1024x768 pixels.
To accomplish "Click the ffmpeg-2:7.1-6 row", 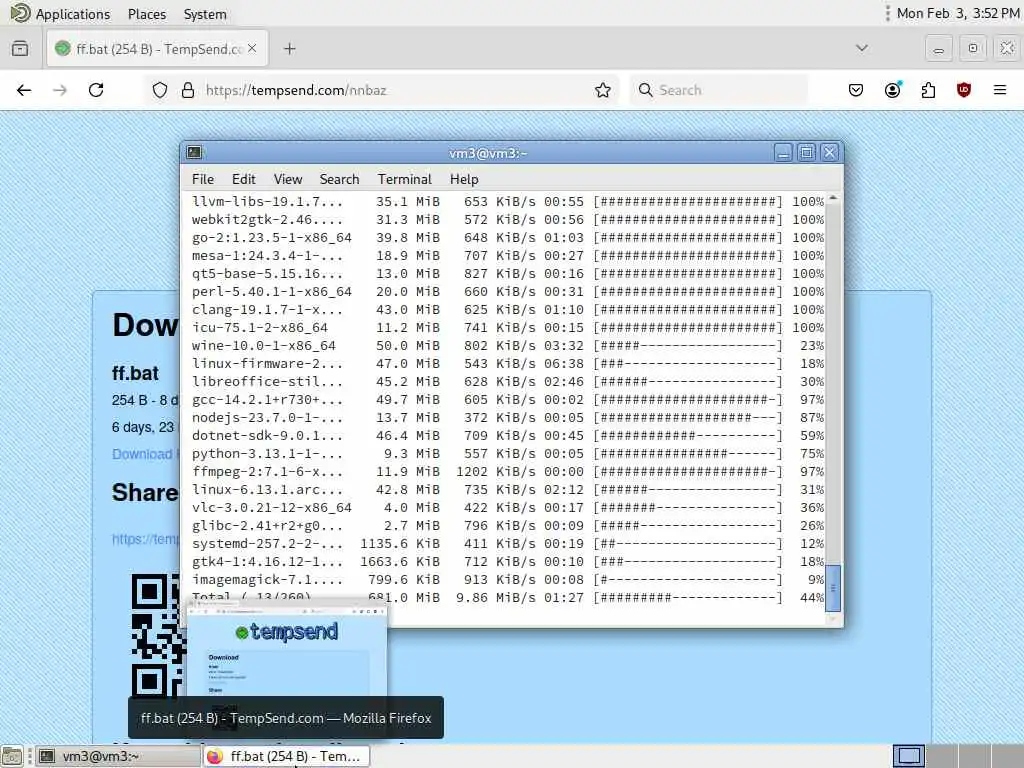I will (507, 472).
